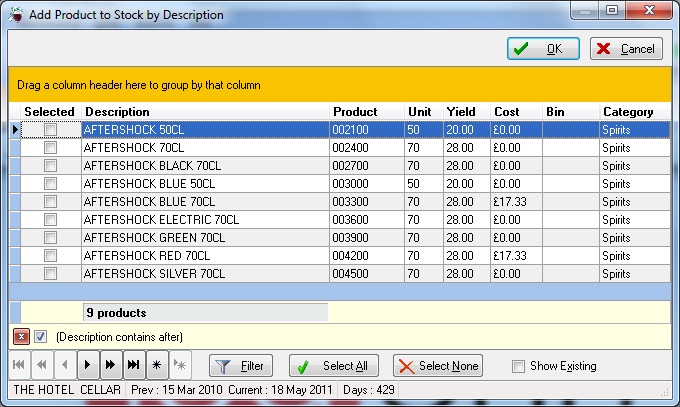Viewport: 680px width, 407px height.
Task: Select the AFTERSHOCK ELECTRIC 70CL description cell
Action: 206,220
